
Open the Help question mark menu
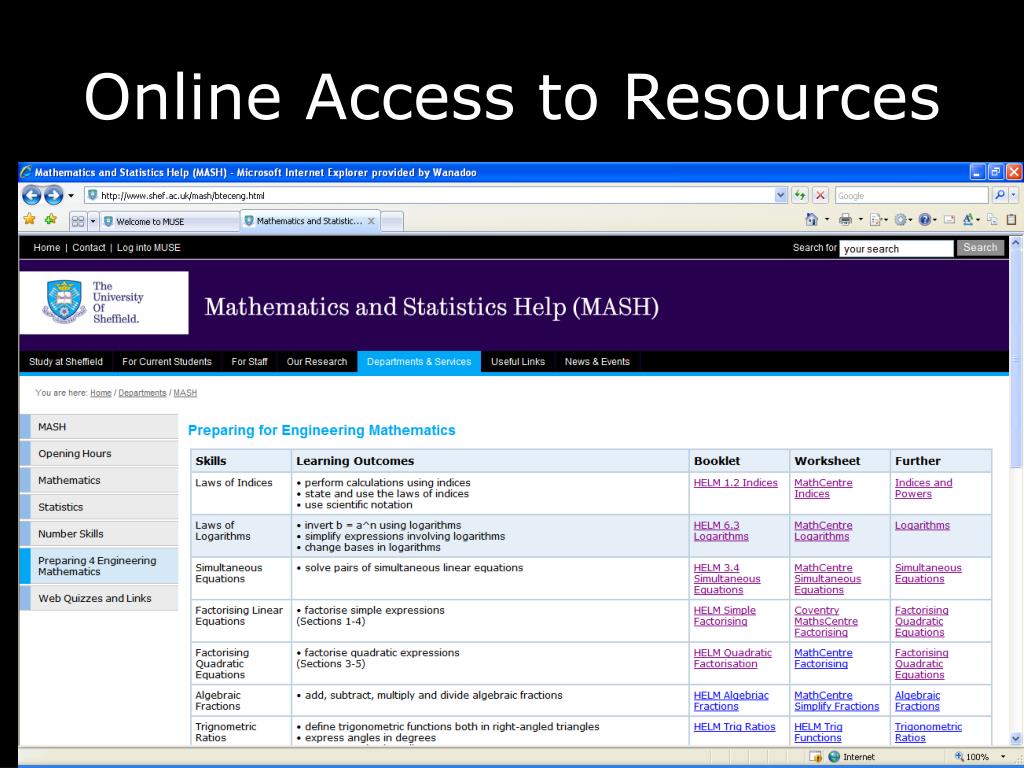927,220
